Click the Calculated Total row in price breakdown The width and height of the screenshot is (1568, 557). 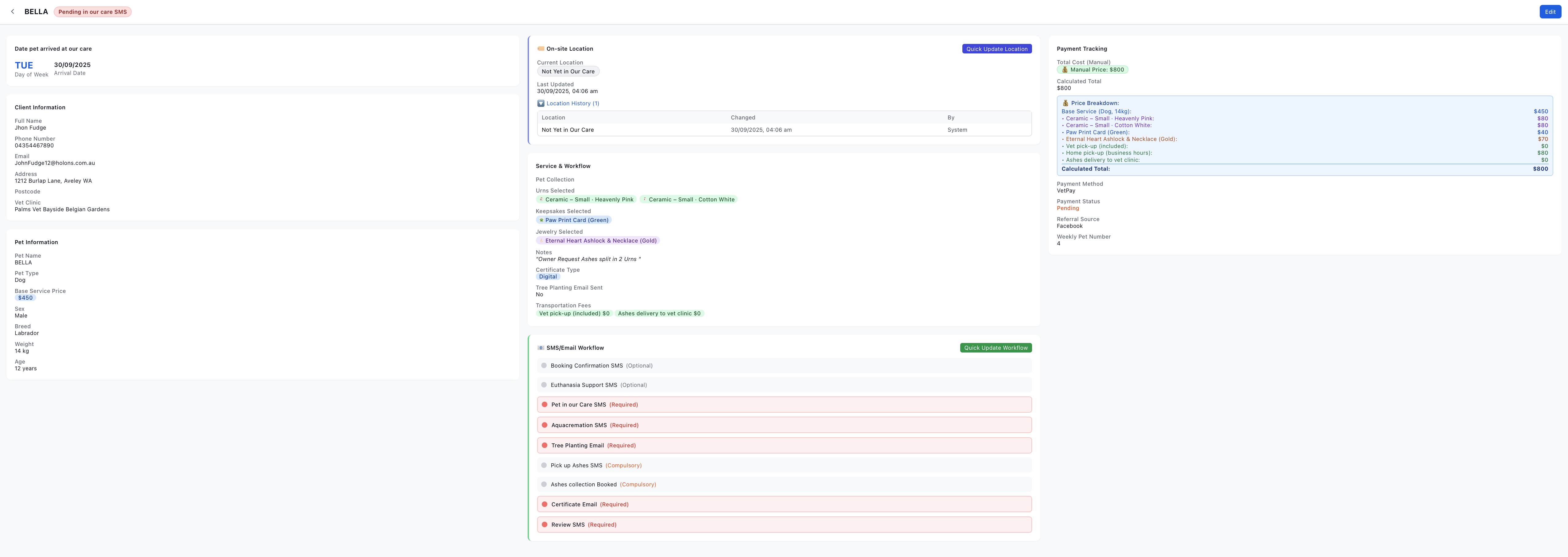(1304, 169)
